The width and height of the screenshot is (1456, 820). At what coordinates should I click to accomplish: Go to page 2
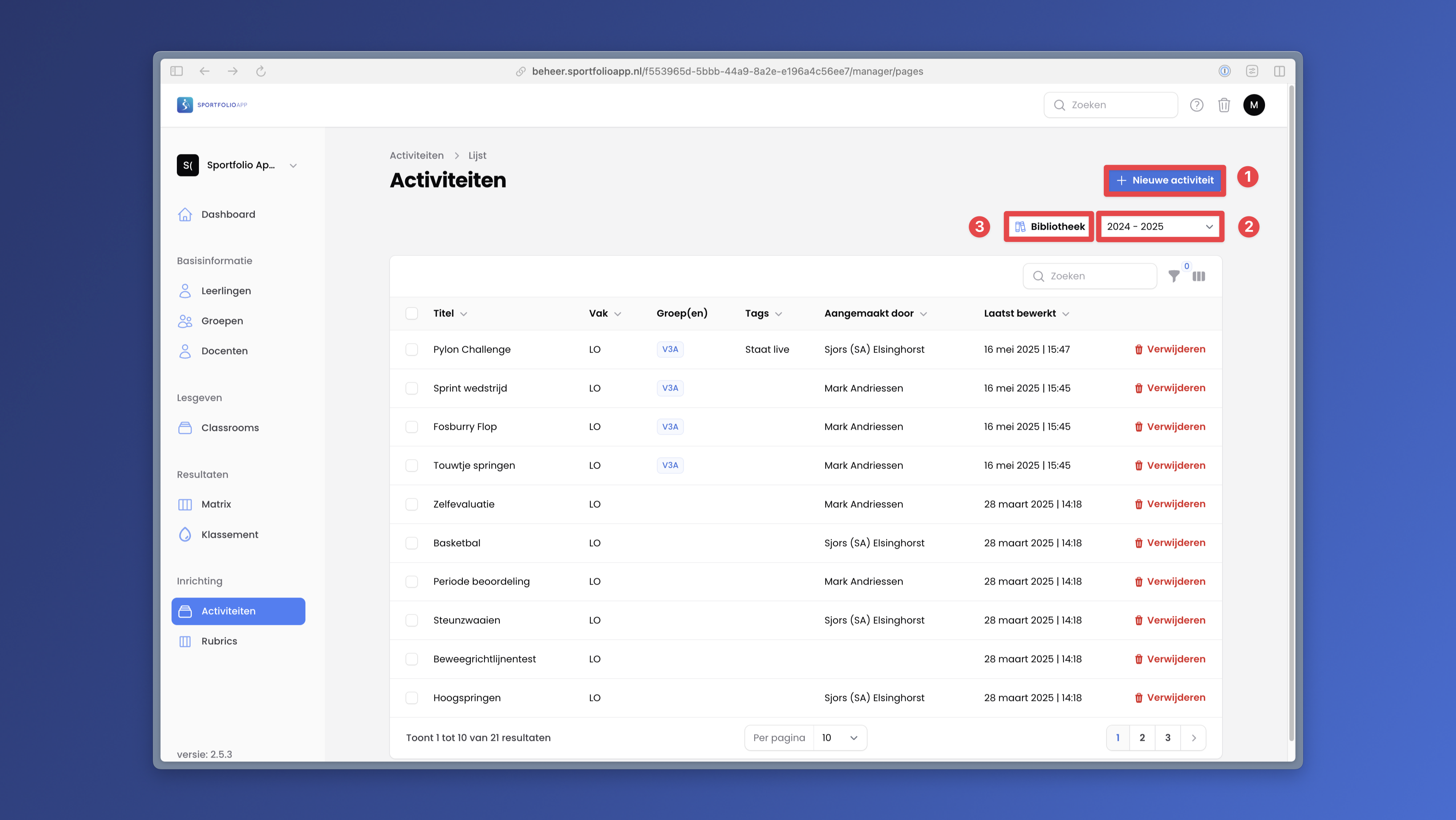tap(1142, 738)
